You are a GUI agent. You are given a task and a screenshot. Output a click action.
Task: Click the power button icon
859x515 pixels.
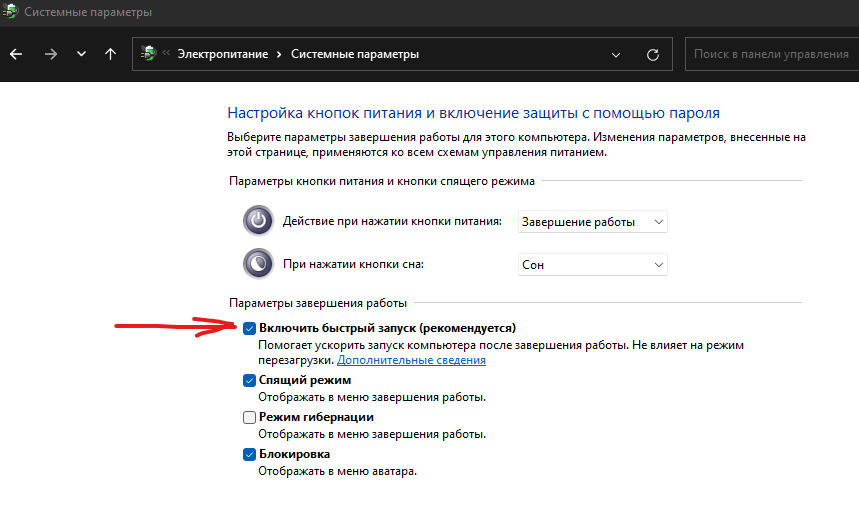tap(258, 220)
